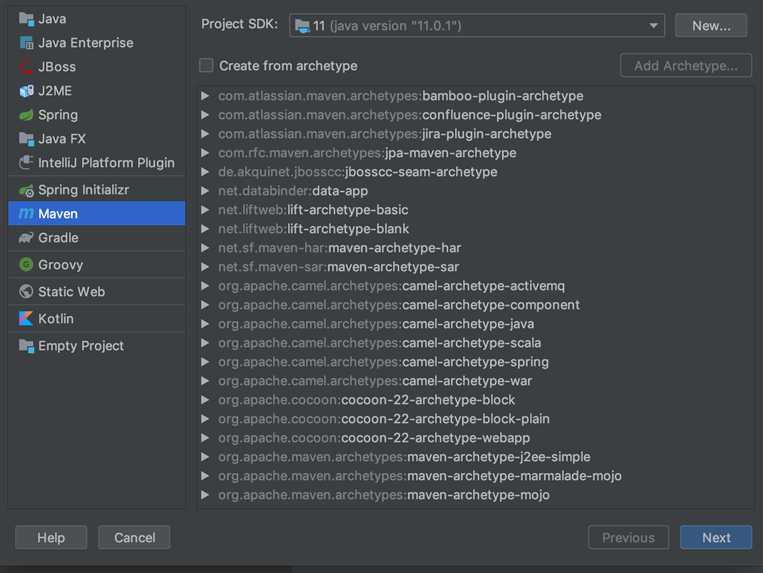Click the Maven m icon
Viewport: 763px width, 573px height.
pyautogui.click(x=26, y=214)
